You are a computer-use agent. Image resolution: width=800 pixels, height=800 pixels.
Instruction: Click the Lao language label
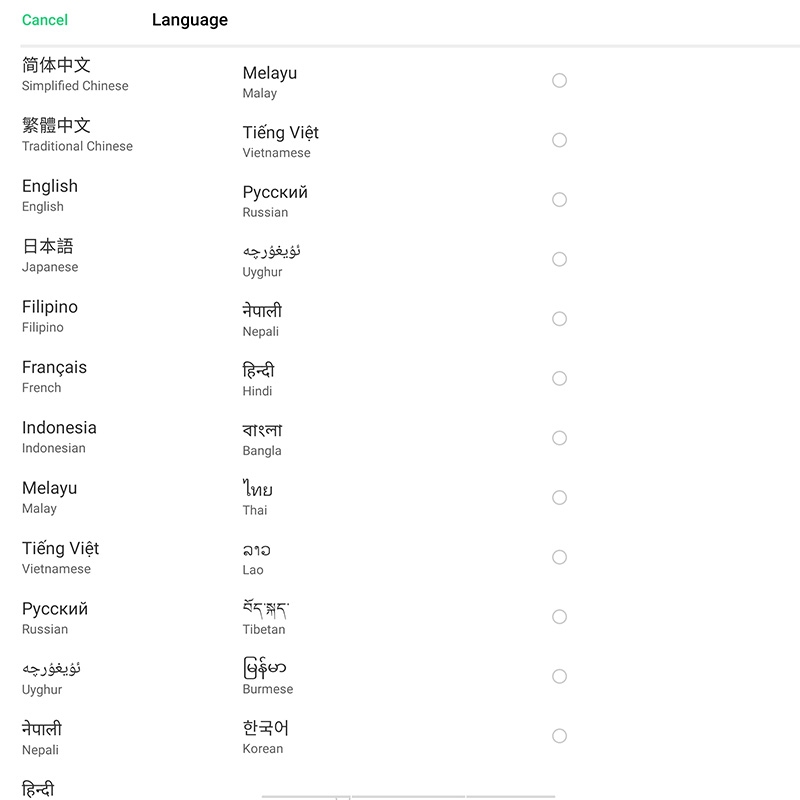pos(256,559)
